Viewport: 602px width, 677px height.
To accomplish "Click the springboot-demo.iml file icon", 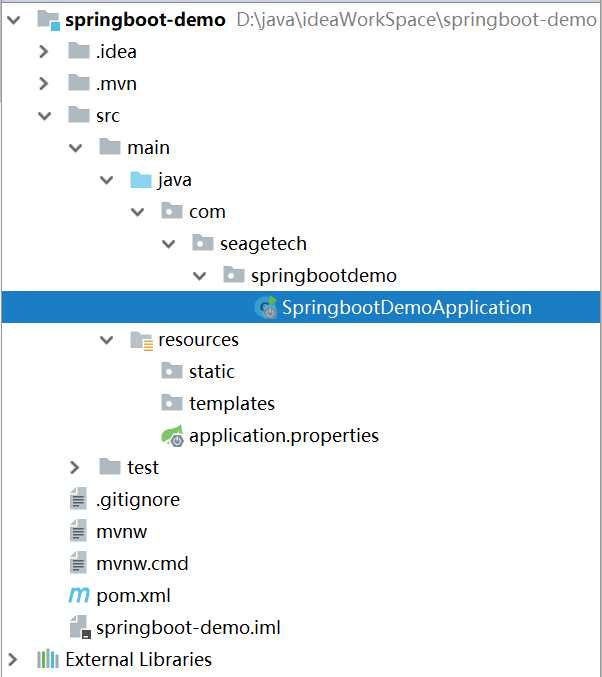I will pyautogui.click(x=80, y=627).
